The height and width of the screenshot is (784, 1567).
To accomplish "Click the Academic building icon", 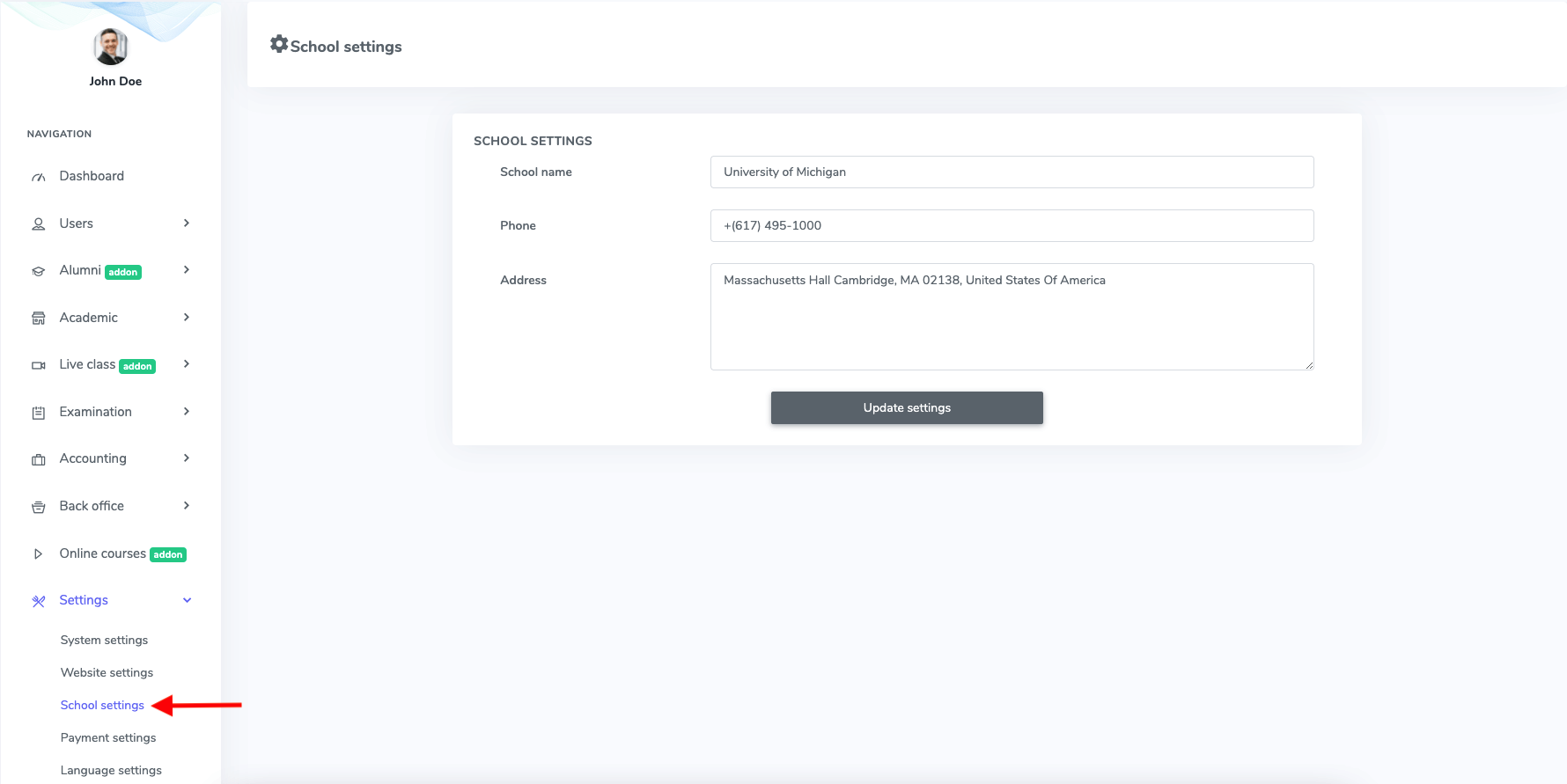I will click(39, 319).
